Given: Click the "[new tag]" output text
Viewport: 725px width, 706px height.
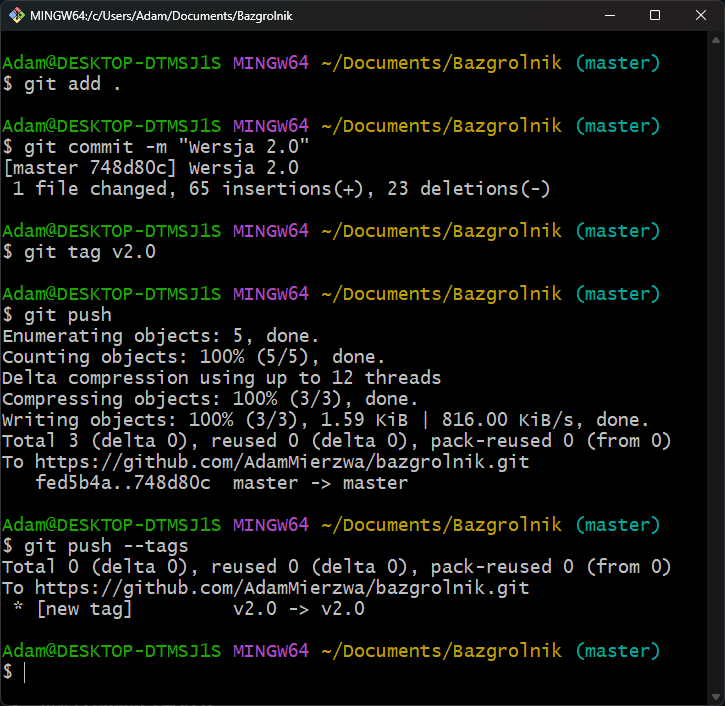Looking at the screenshot, I should tap(84, 609).
